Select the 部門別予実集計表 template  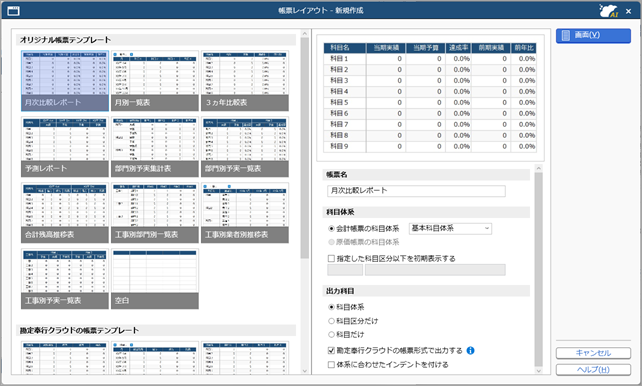[155, 147]
